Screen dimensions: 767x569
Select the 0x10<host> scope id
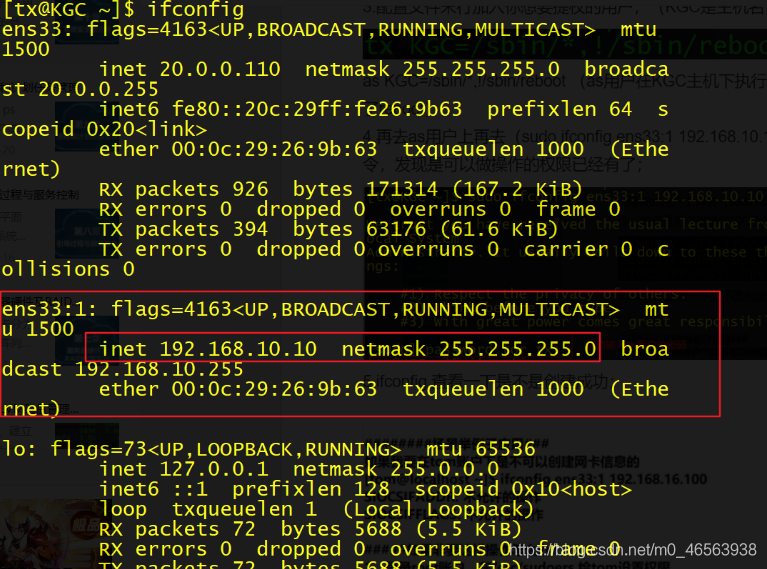point(571,489)
